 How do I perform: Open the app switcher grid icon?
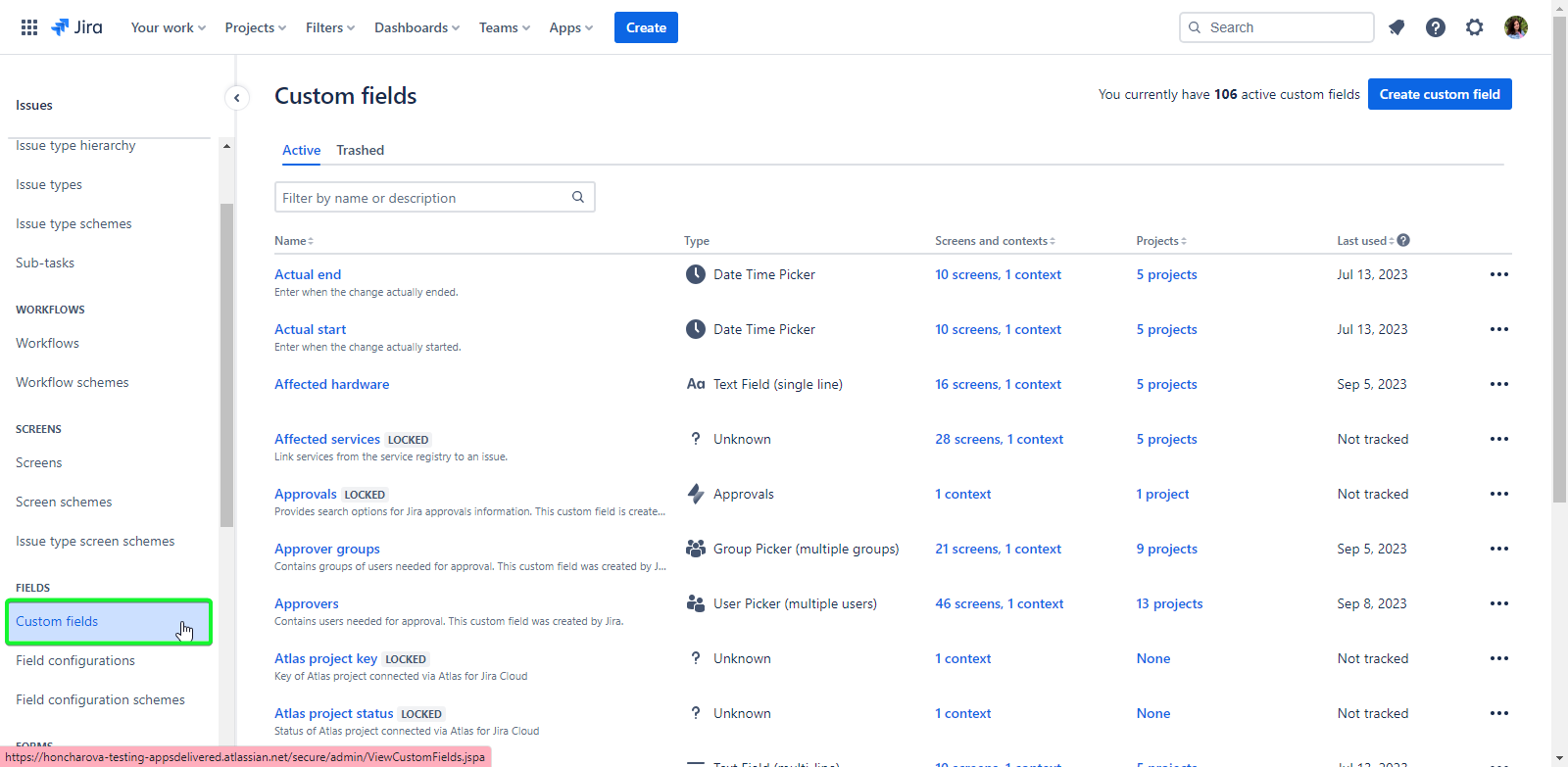tap(29, 27)
